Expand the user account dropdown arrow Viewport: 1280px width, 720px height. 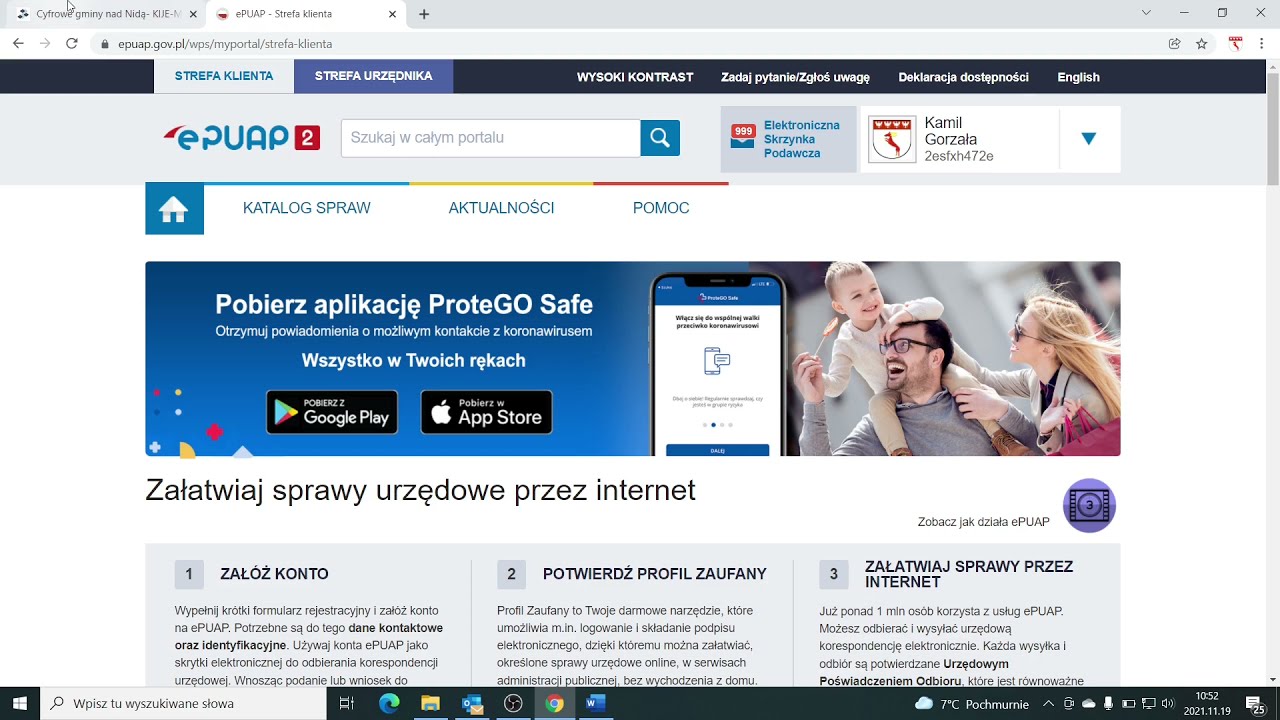pyautogui.click(x=1089, y=139)
